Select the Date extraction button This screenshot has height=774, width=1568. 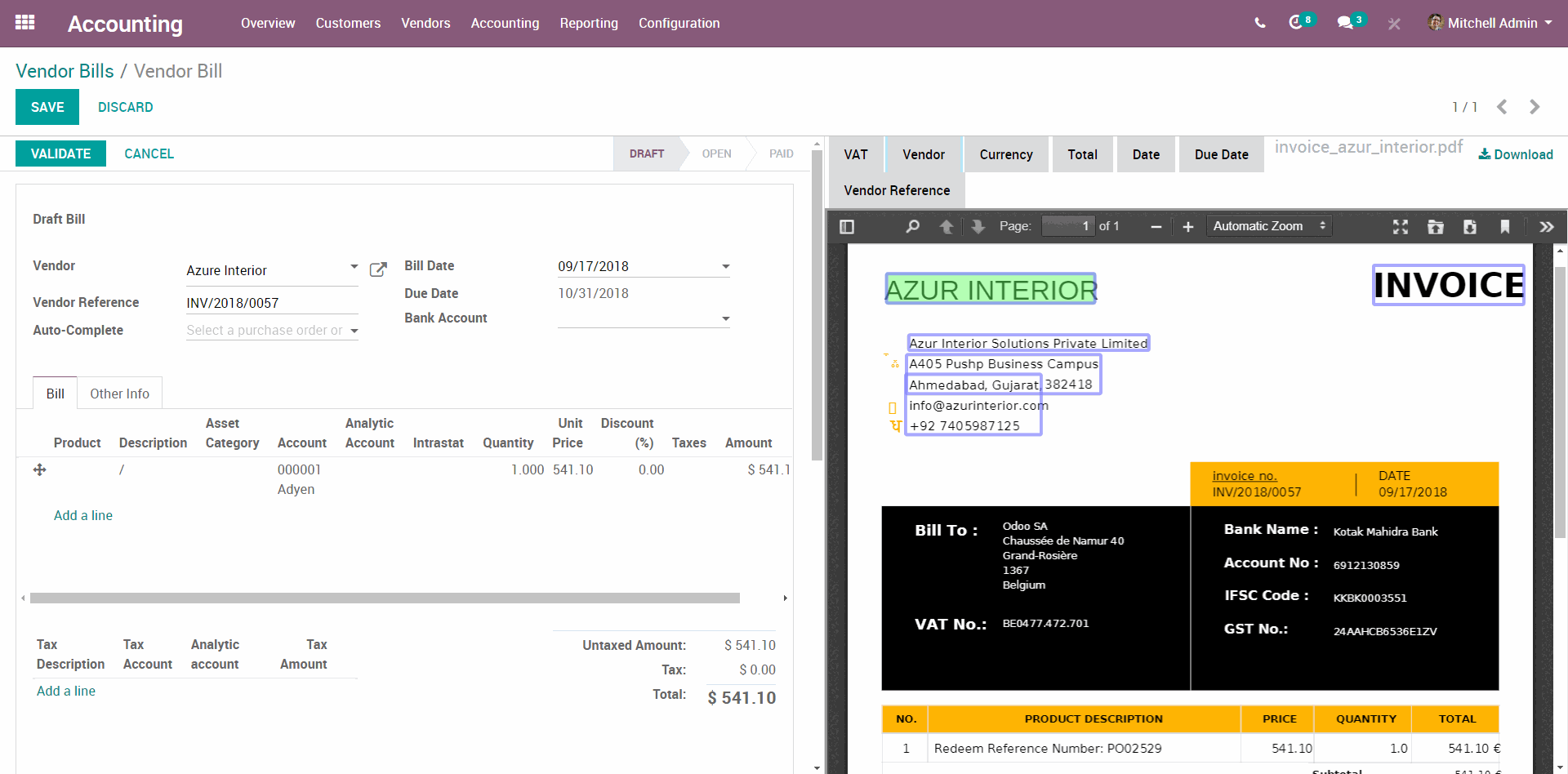pyautogui.click(x=1146, y=154)
